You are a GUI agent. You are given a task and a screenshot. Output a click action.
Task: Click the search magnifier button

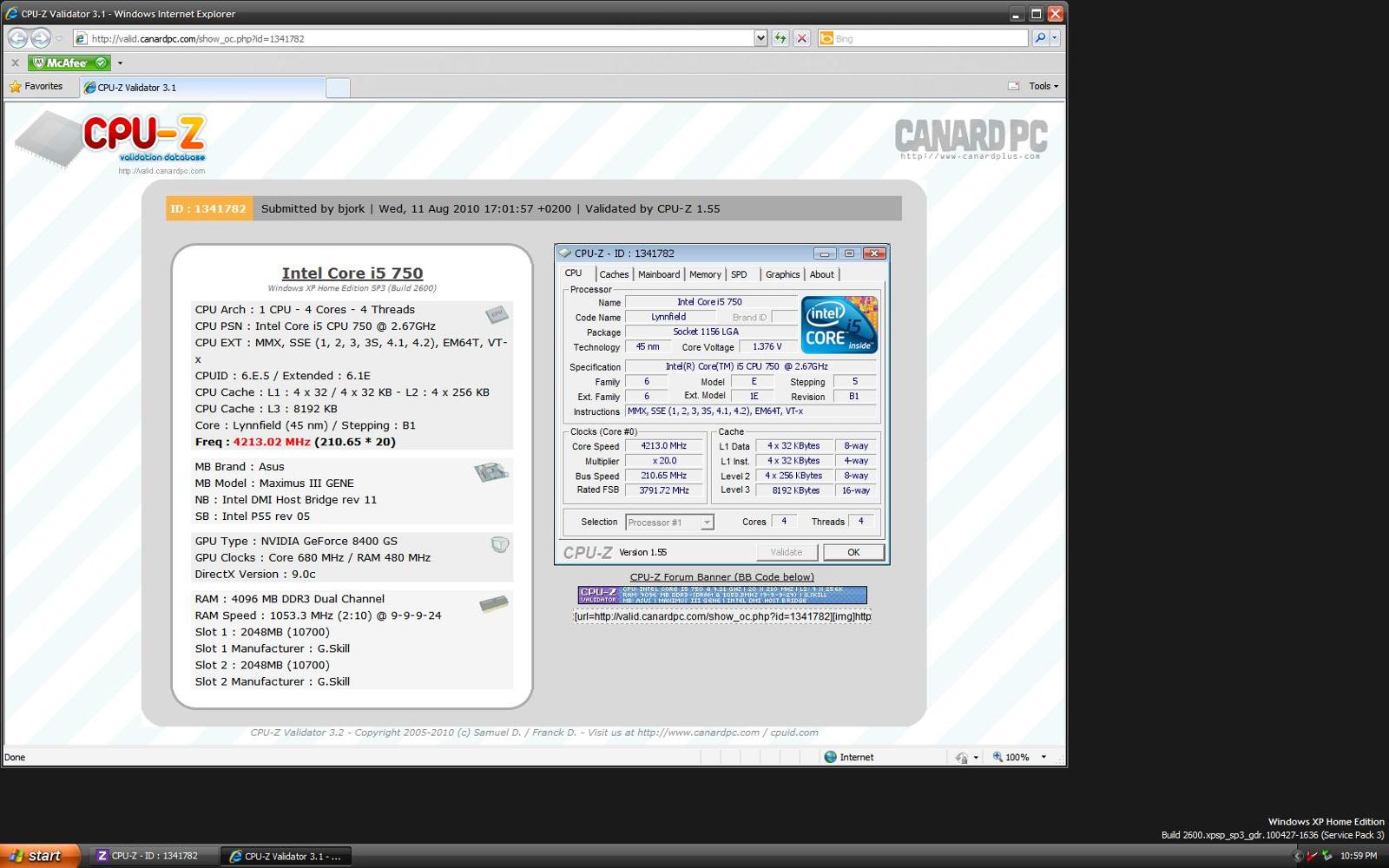click(1040, 38)
